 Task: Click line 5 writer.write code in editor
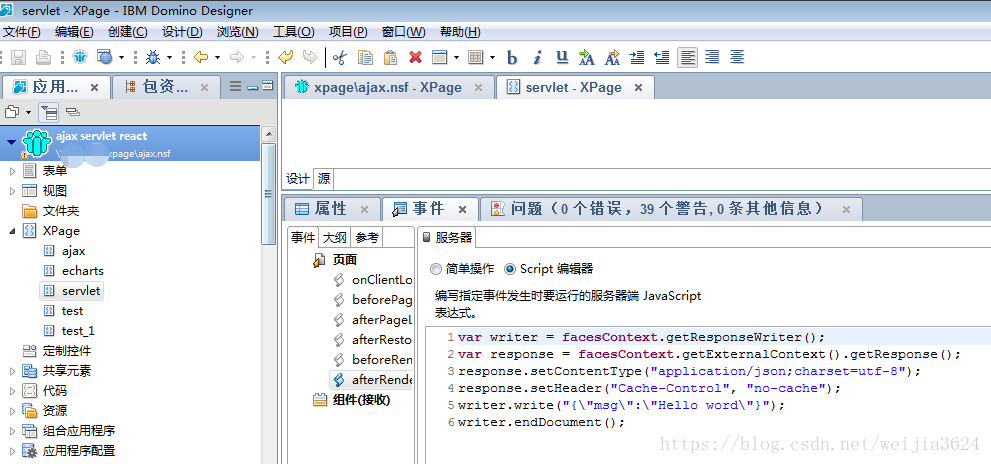pyautogui.click(x=621, y=405)
